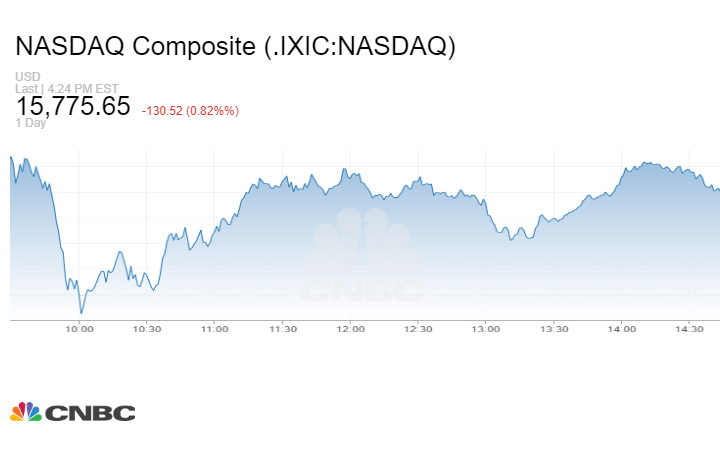Click the 10:00 time axis label
This screenshot has height=450, width=720.
[80, 329]
